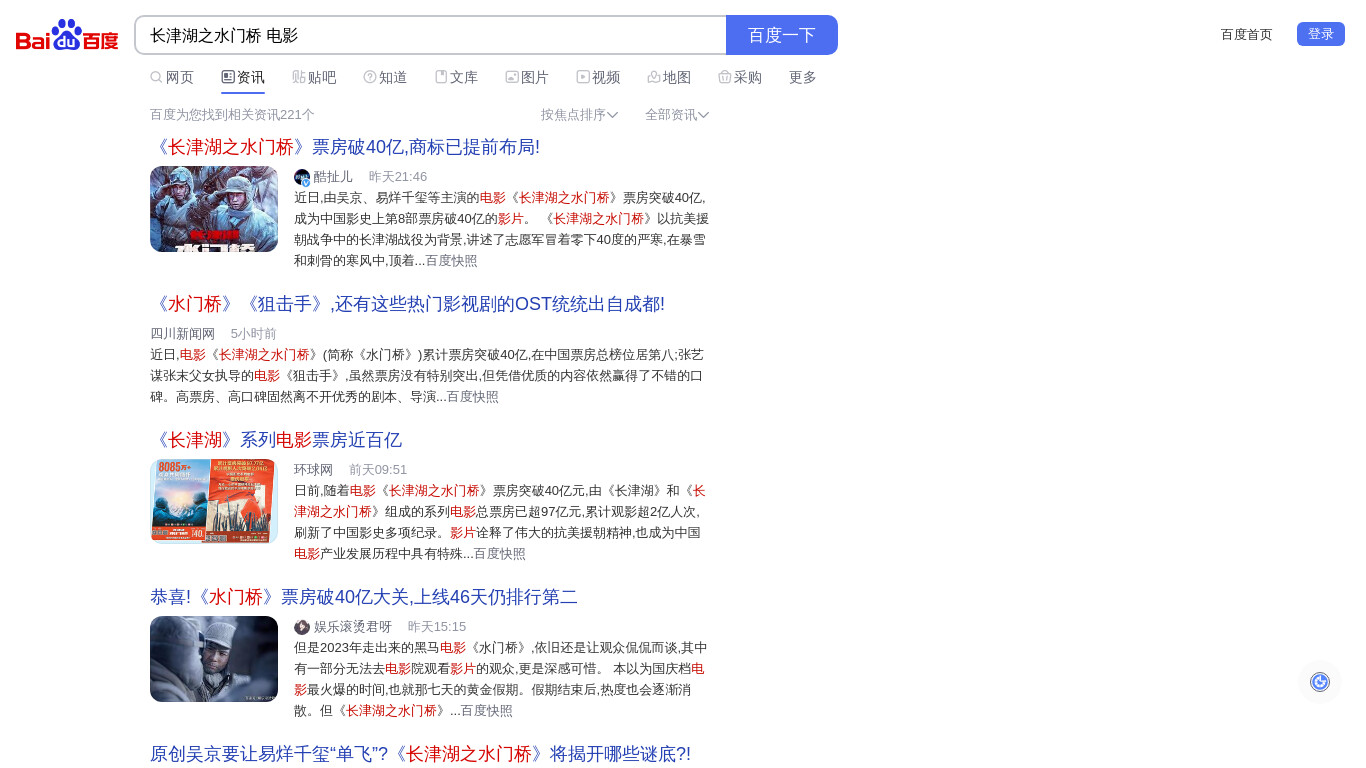Open the 文库 tab

coord(456,77)
